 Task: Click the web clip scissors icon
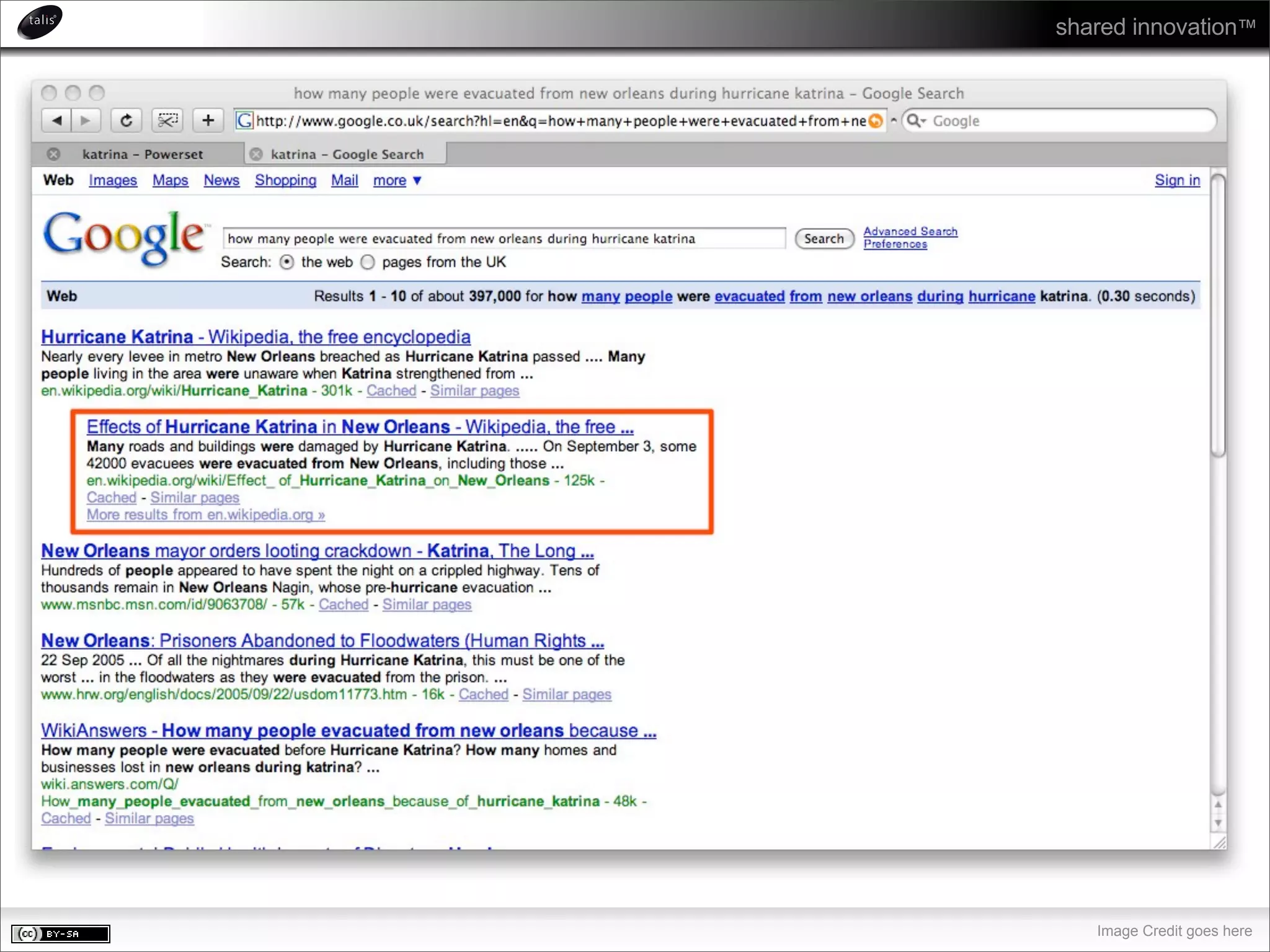point(167,120)
